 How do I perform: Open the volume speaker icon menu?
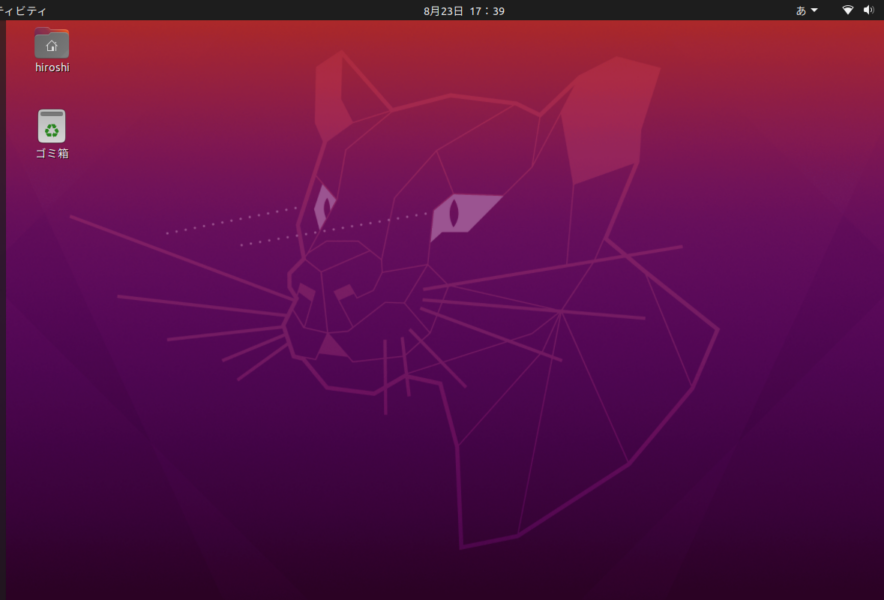(x=869, y=10)
